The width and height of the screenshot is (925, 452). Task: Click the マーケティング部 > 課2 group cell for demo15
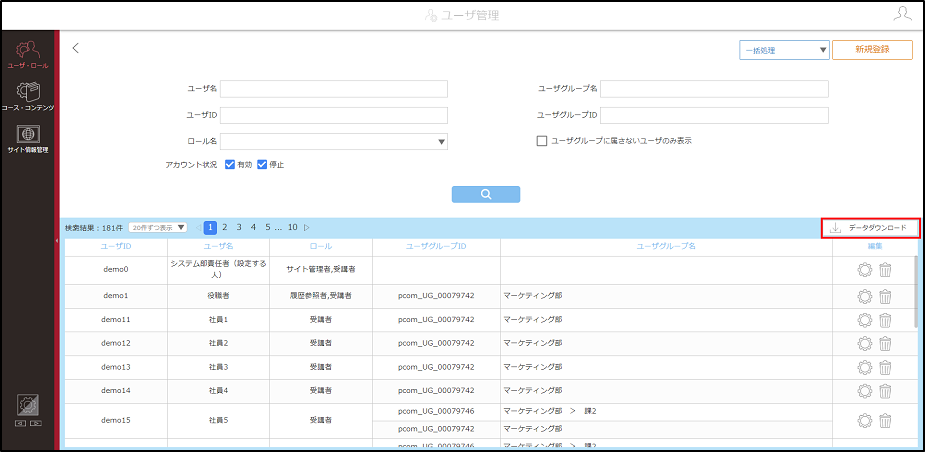pyautogui.click(x=667, y=411)
